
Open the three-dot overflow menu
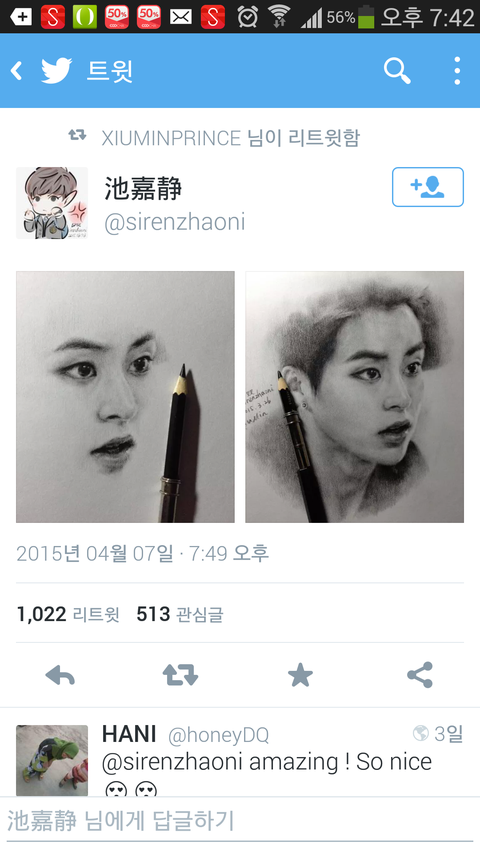pyautogui.click(x=457, y=71)
